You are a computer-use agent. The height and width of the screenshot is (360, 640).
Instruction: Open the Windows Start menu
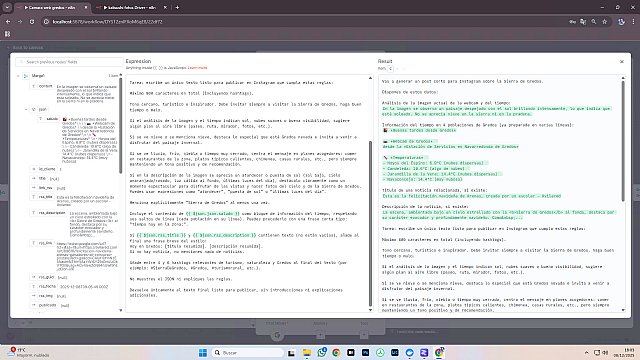(x=203, y=353)
